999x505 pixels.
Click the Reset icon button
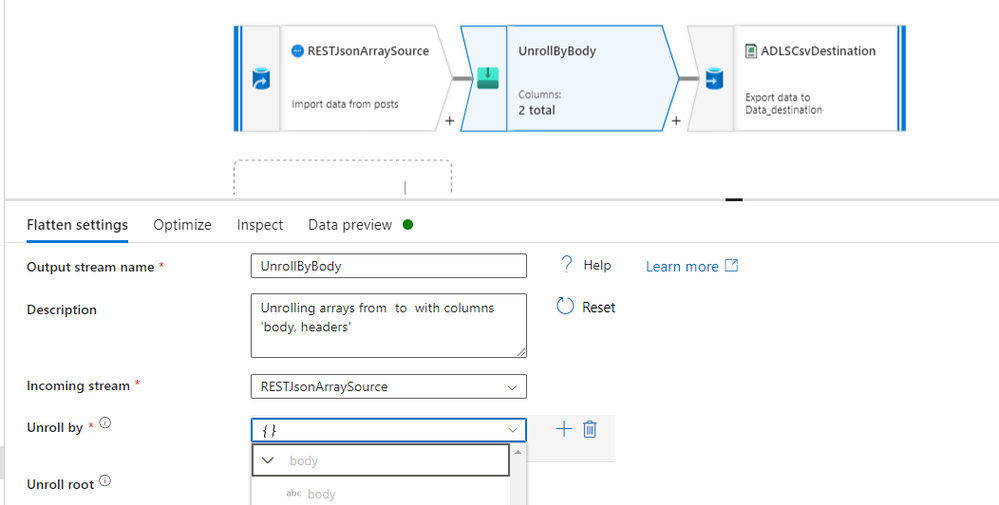point(566,307)
